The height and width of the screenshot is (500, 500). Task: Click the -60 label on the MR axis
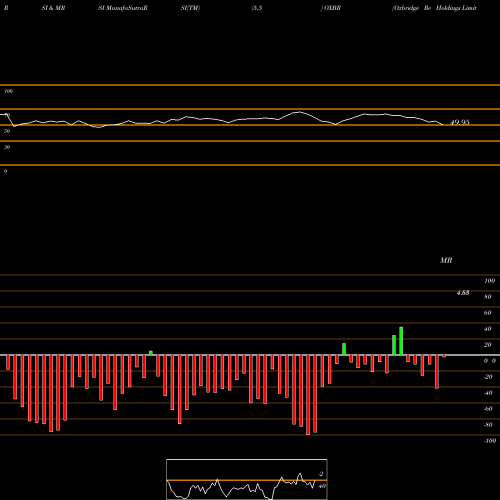point(488,409)
